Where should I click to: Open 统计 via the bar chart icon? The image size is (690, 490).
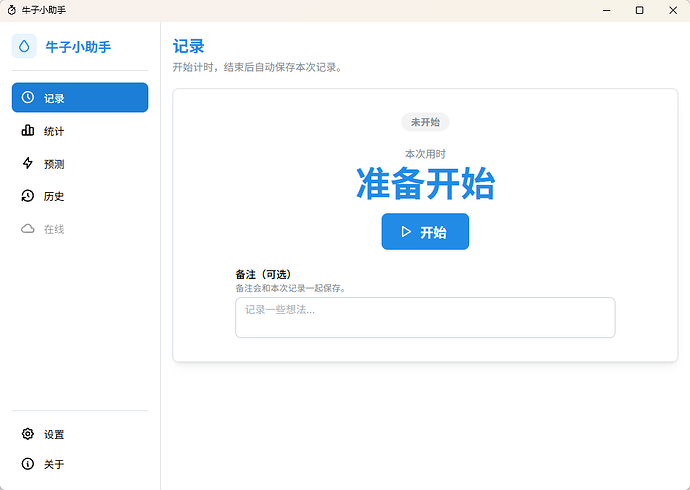click(x=28, y=130)
